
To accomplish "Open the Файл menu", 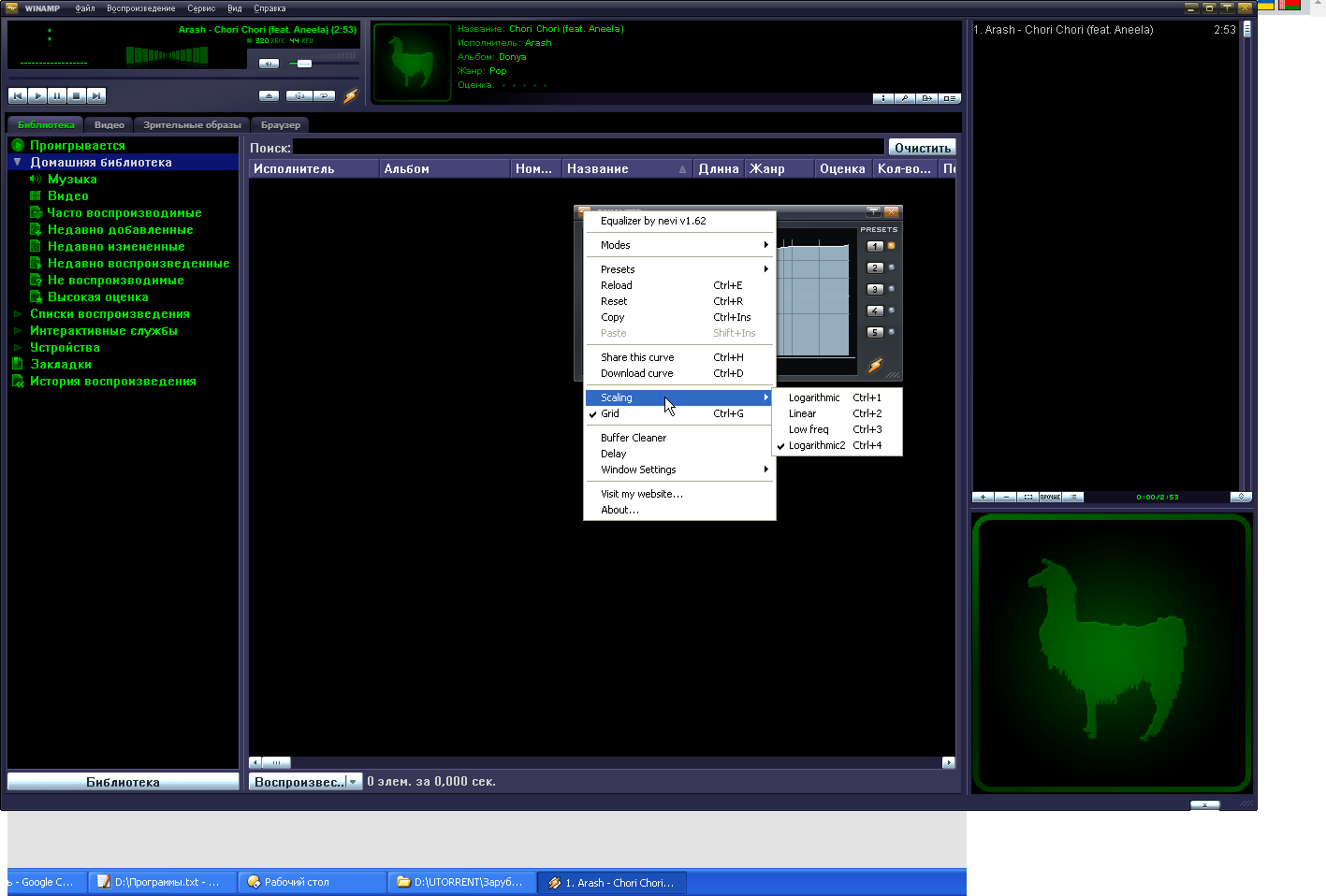I will pos(85,8).
